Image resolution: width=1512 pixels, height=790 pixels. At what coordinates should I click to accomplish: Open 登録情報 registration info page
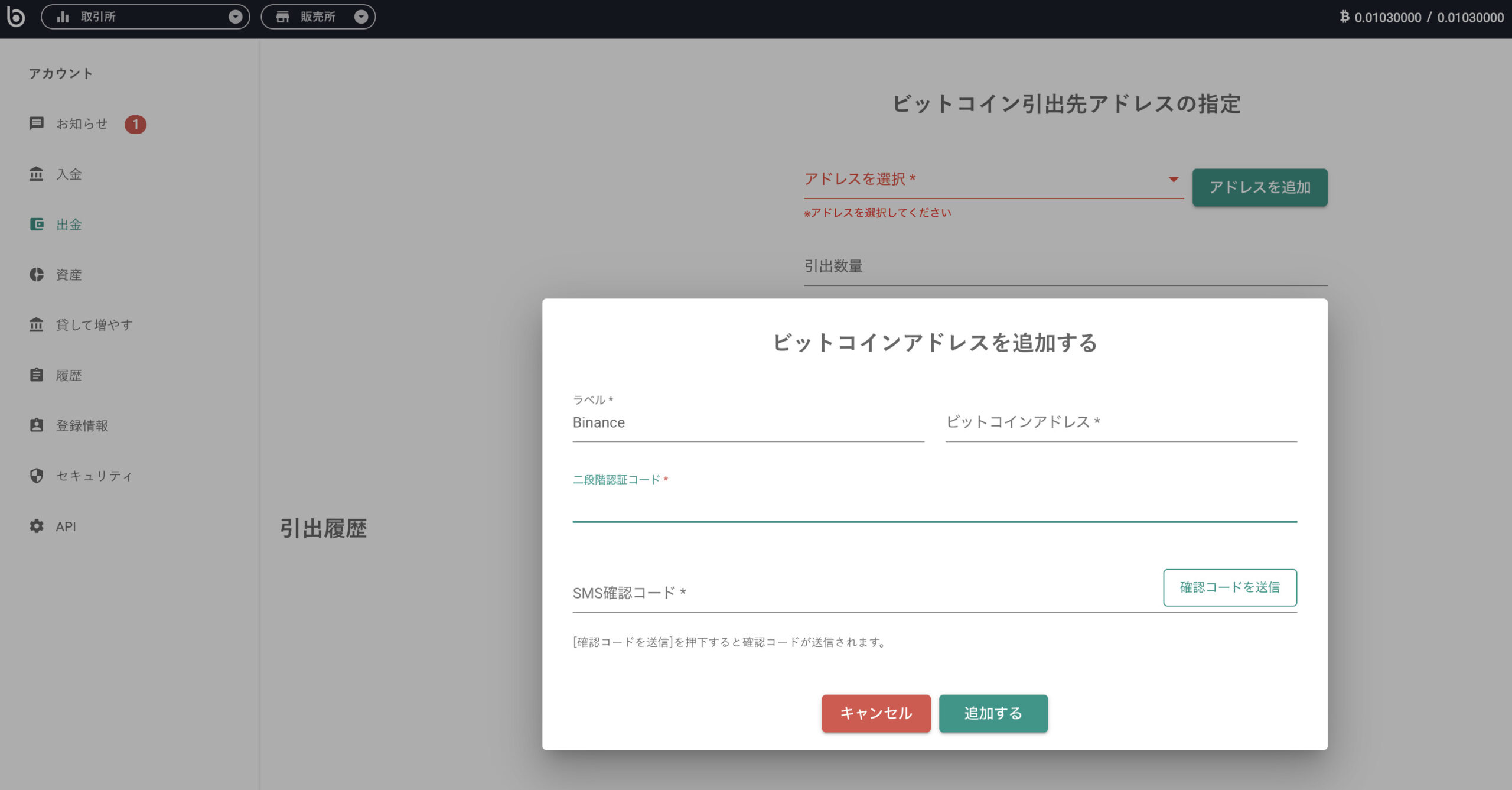82,425
